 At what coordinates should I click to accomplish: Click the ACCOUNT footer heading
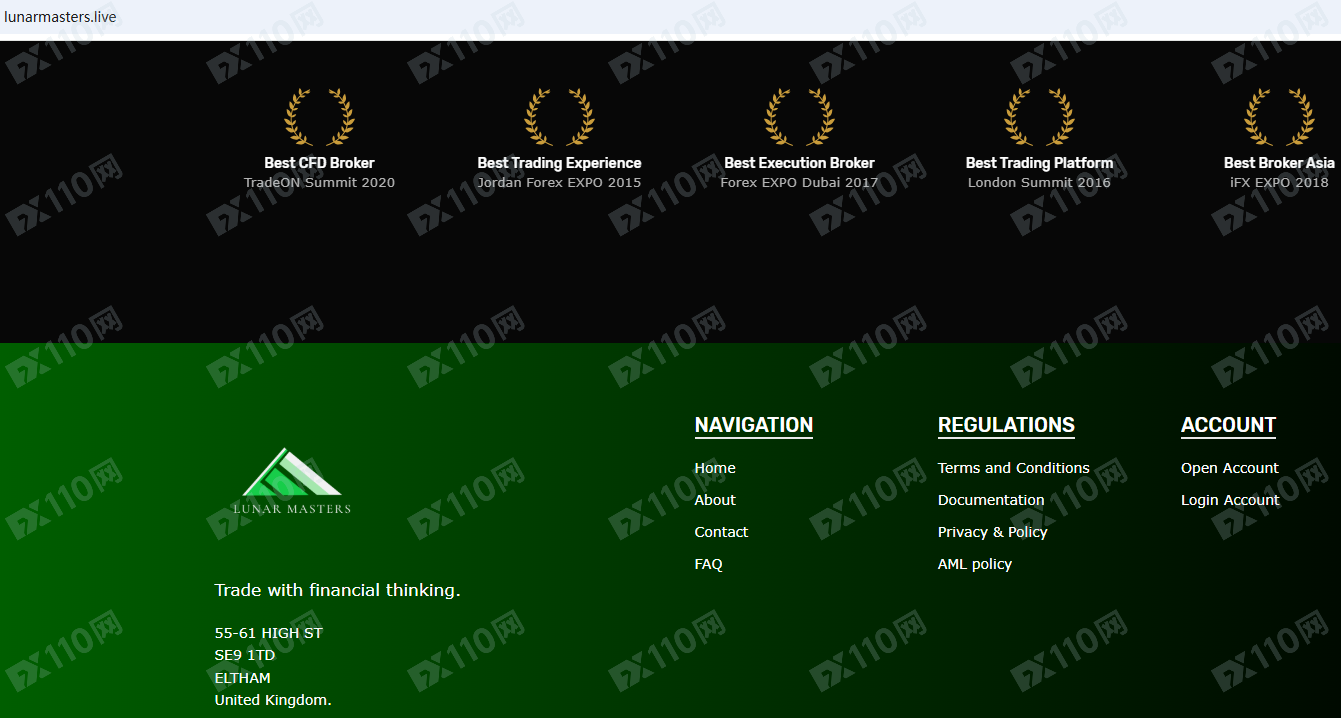click(x=1228, y=425)
